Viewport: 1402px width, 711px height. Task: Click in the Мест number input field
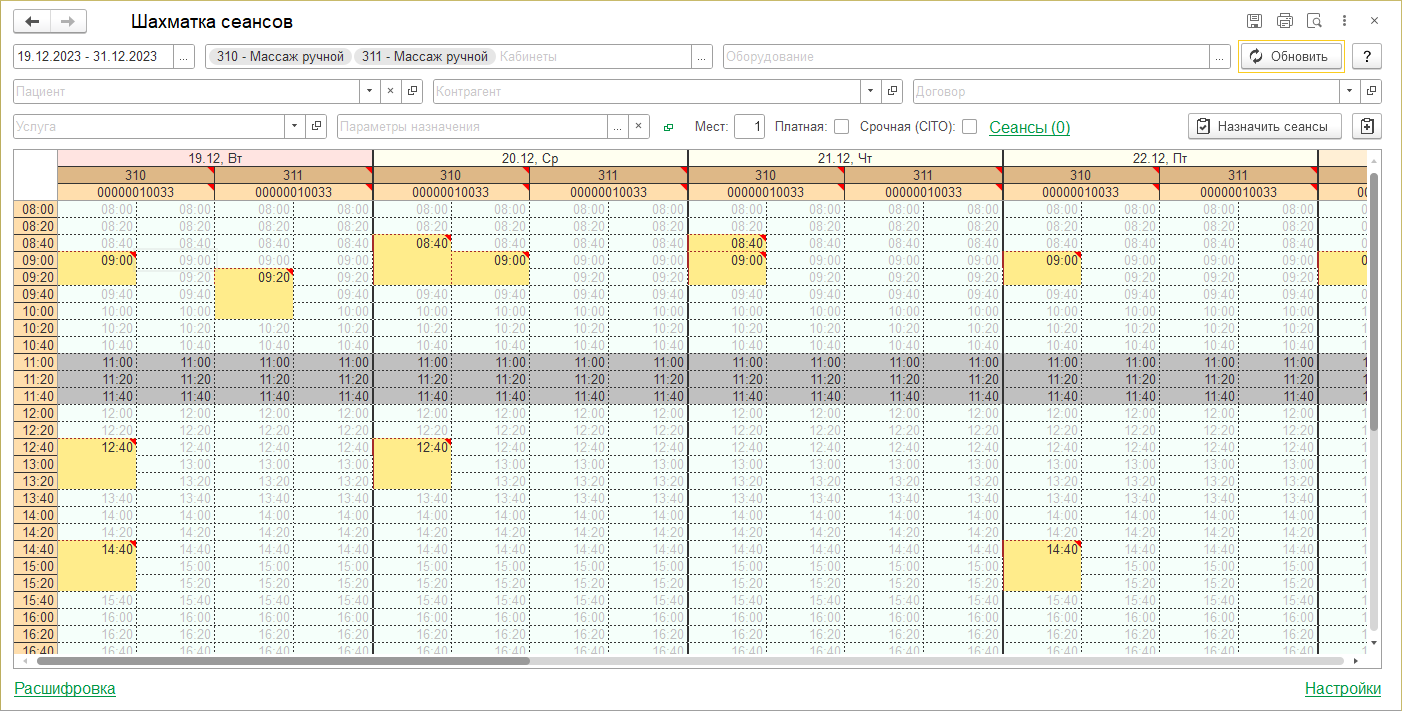click(x=749, y=127)
